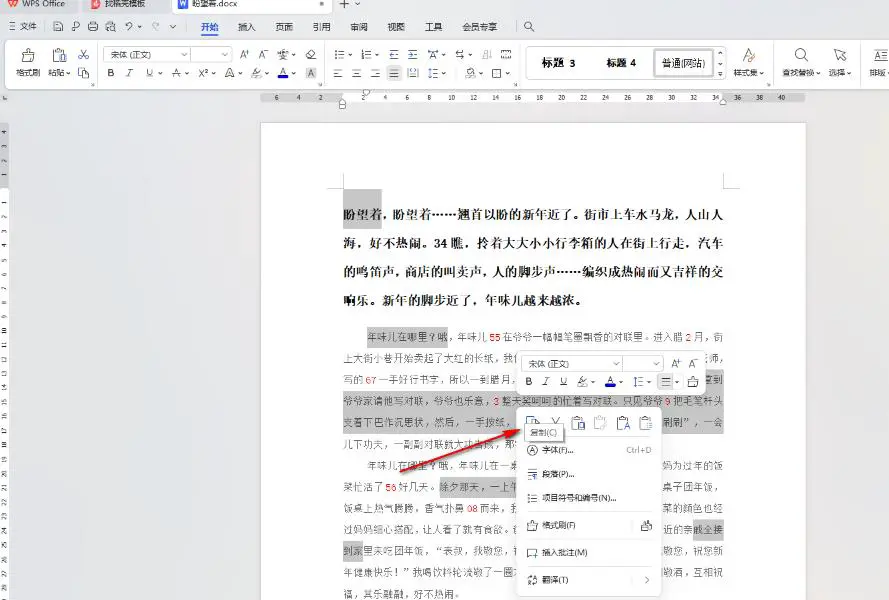Toggle Bold in the floating mini toolbar
This screenshot has width=889, height=600.
pos(528,382)
